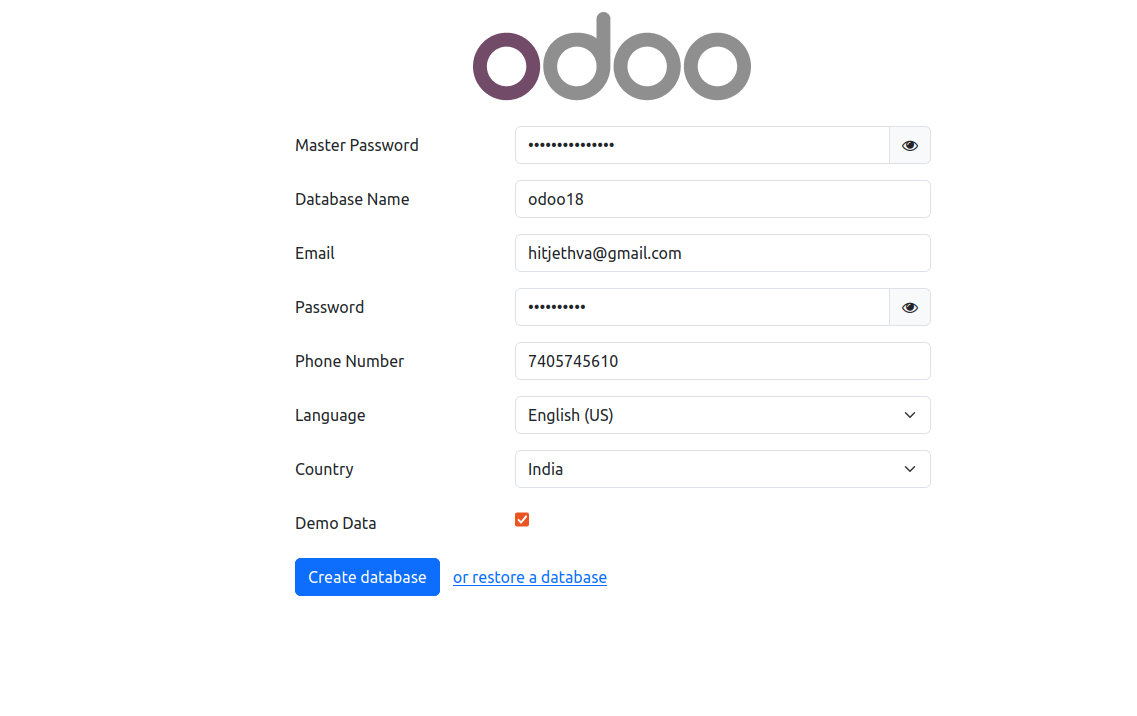Click the "Phone Number" label
Viewport: 1137px width, 716px height.
349,361
